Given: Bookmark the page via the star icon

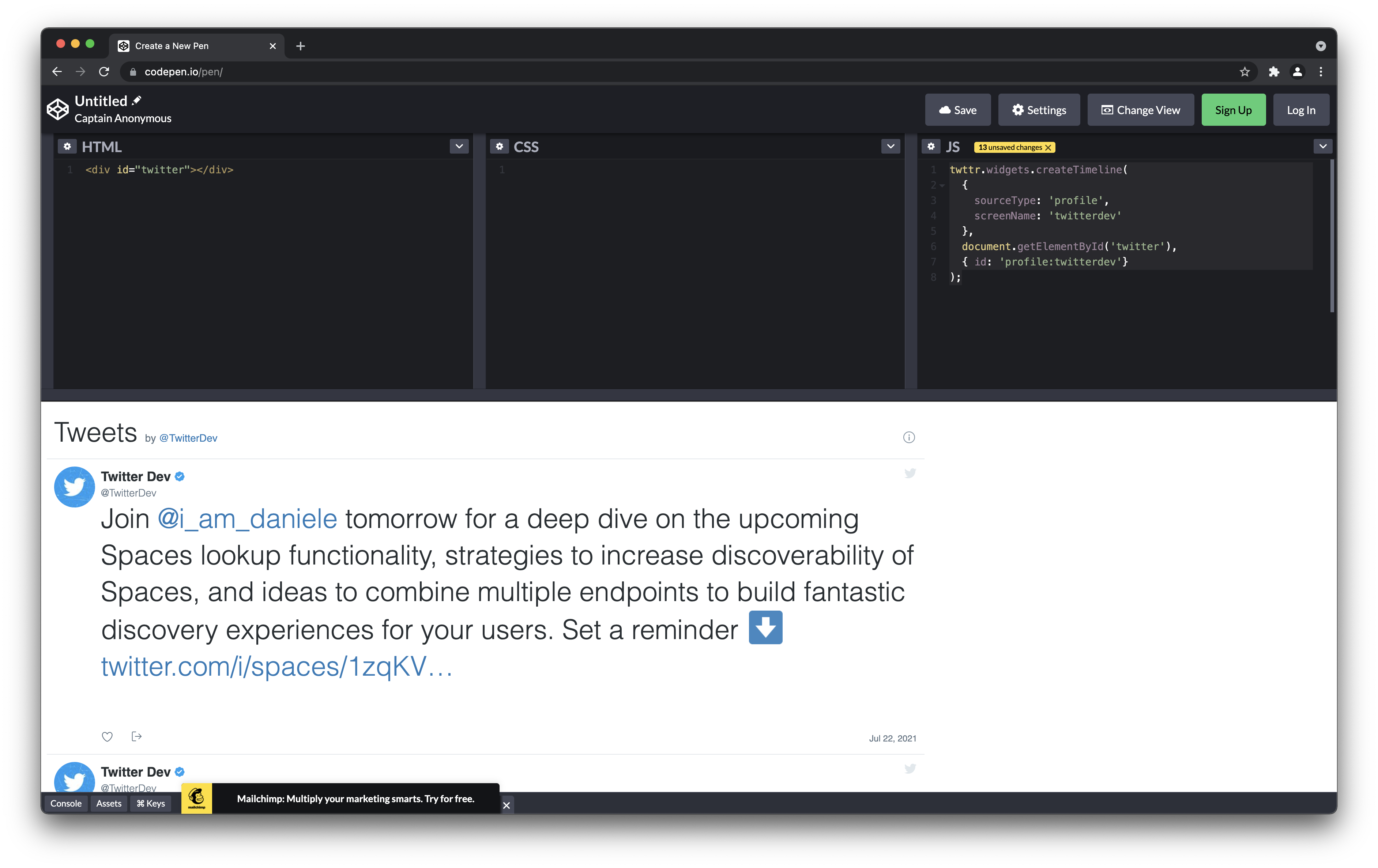Looking at the screenshot, I should click(1245, 72).
